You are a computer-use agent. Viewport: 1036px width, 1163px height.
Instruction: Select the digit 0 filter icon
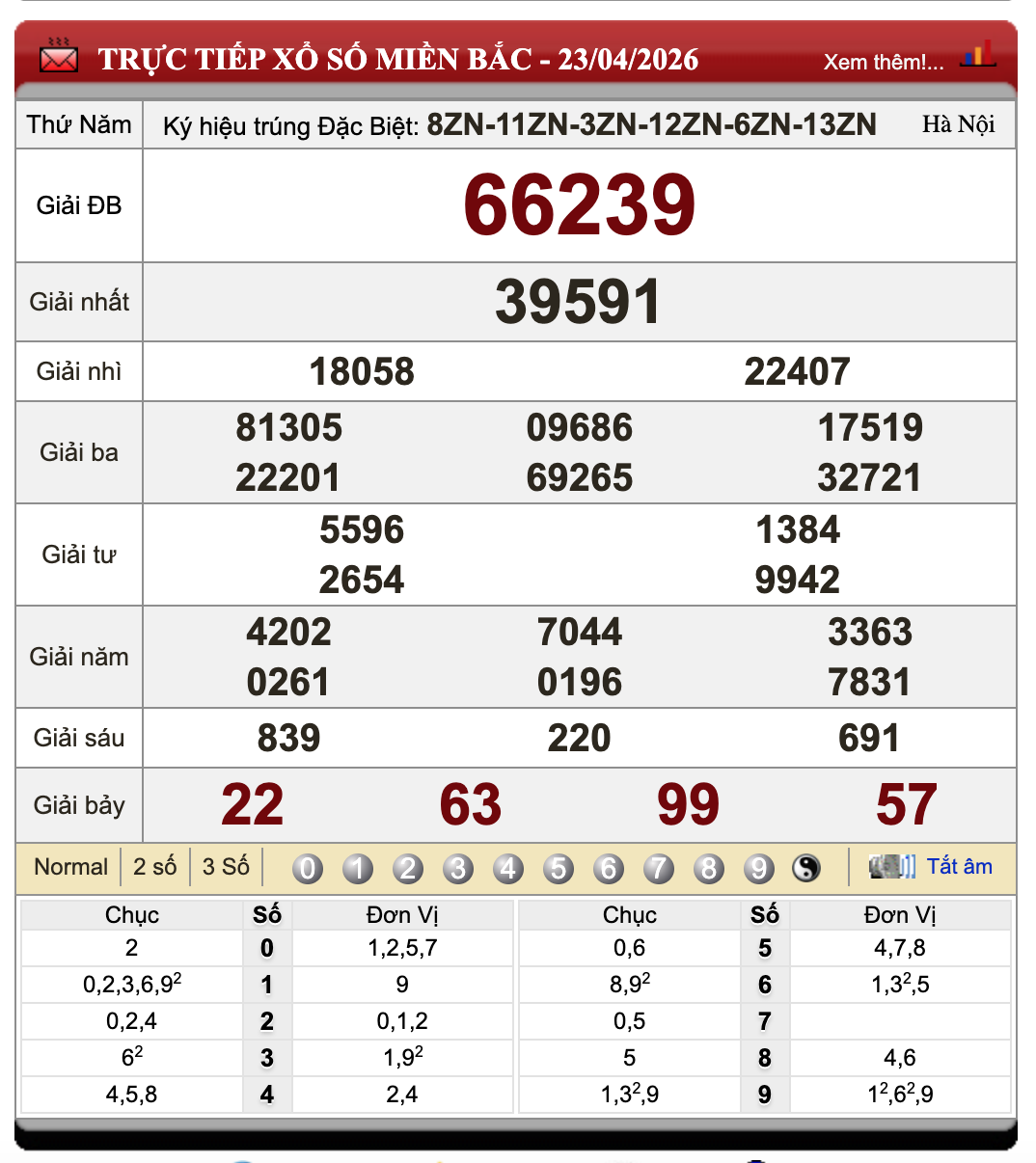[x=307, y=868]
